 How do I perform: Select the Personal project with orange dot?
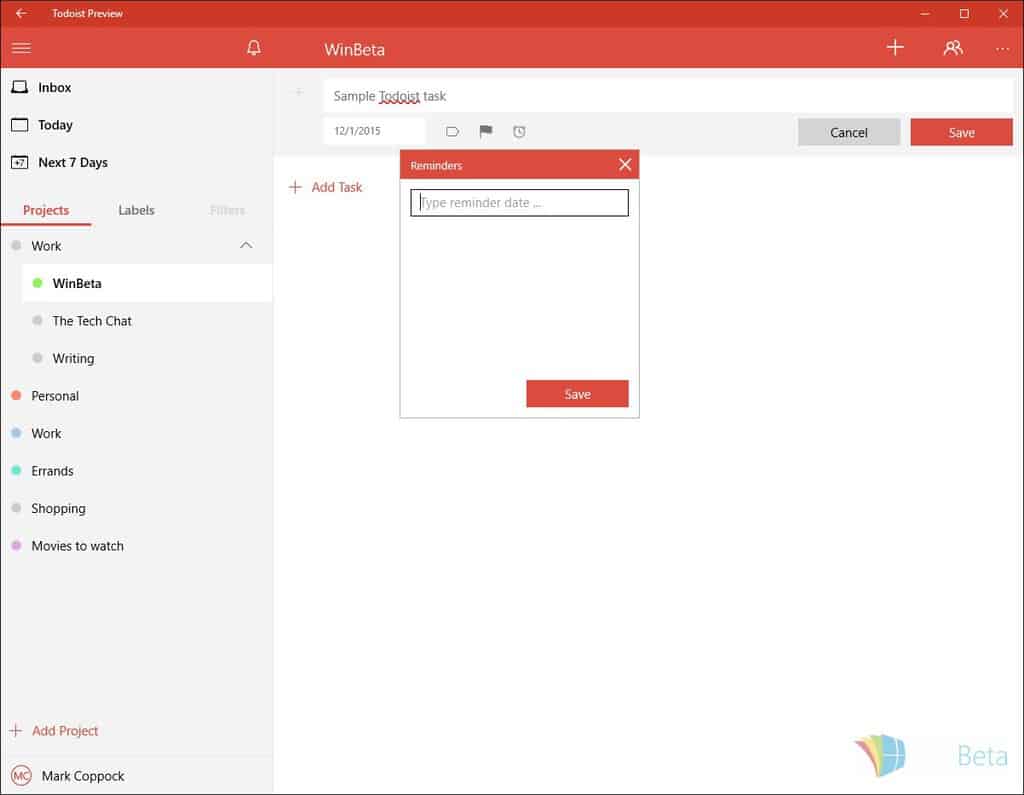pyautogui.click(x=55, y=396)
